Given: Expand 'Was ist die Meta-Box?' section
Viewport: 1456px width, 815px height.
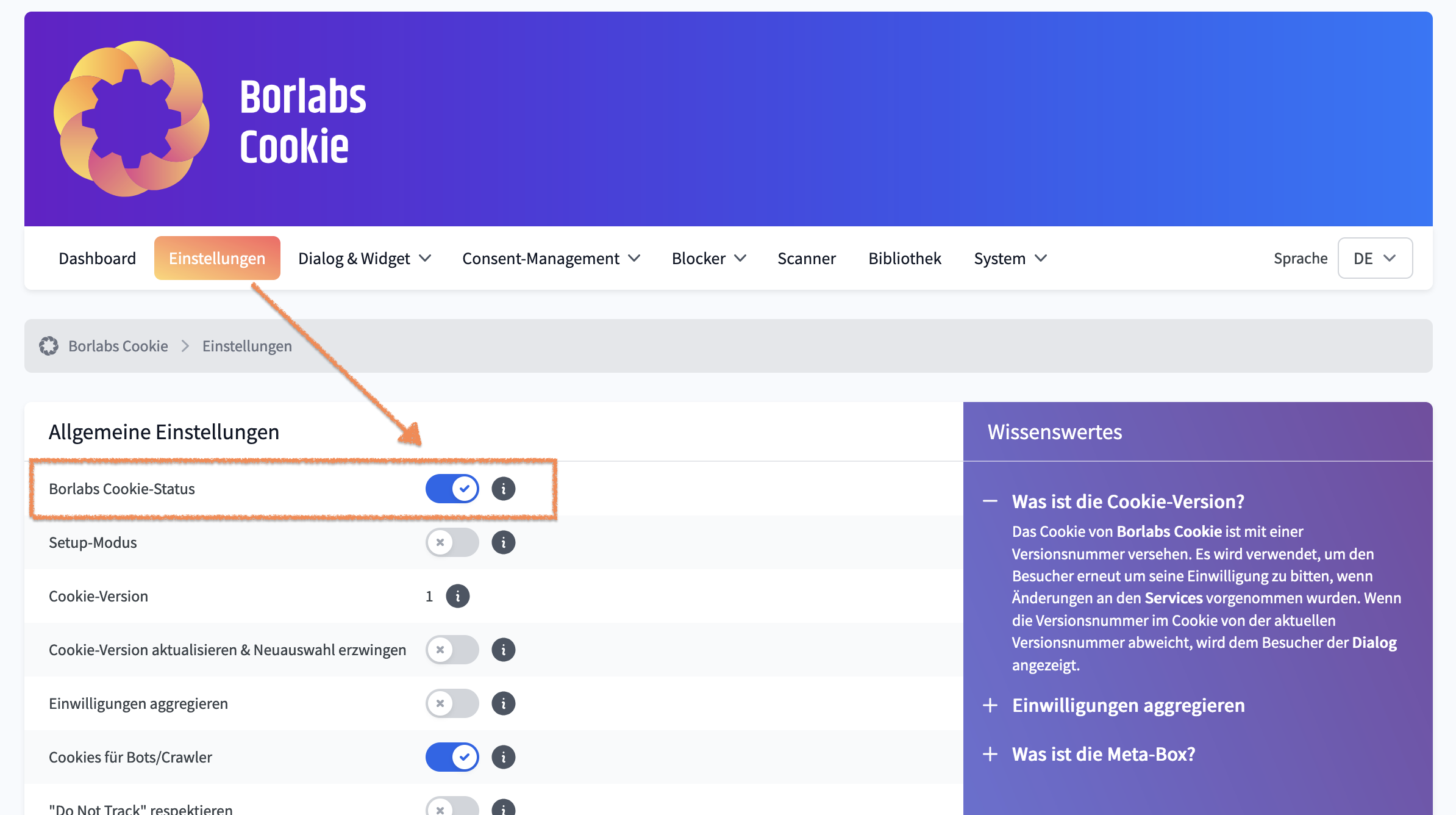Looking at the screenshot, I should (1089, 754).
